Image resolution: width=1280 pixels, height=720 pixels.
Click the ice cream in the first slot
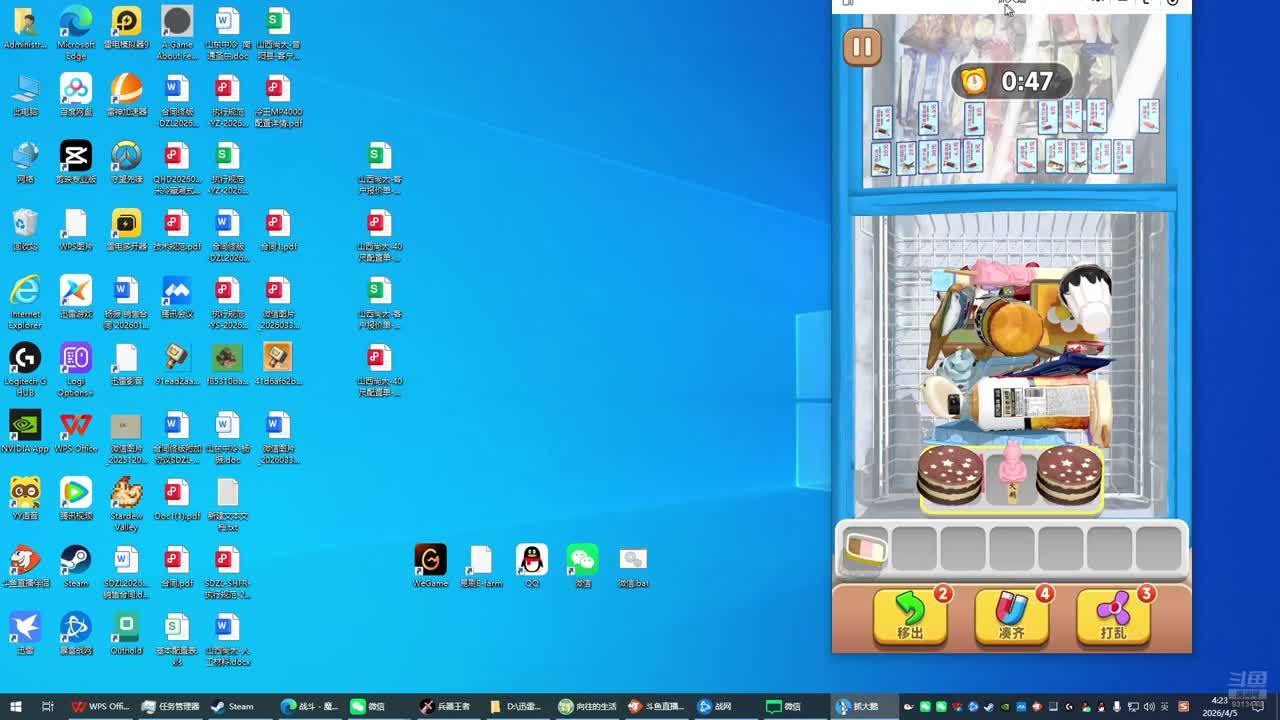click(866, 549)
